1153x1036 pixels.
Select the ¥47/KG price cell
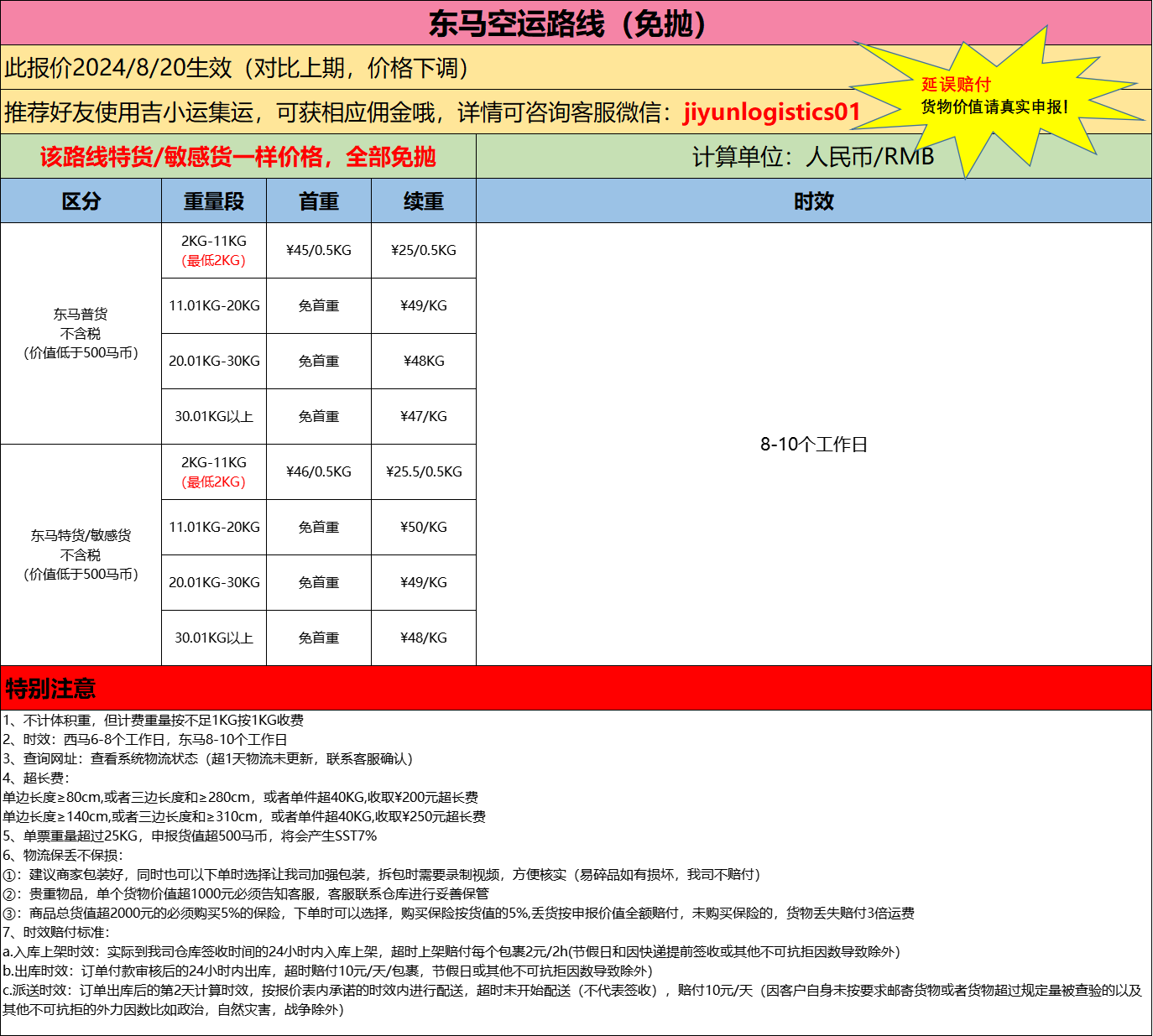424,417
